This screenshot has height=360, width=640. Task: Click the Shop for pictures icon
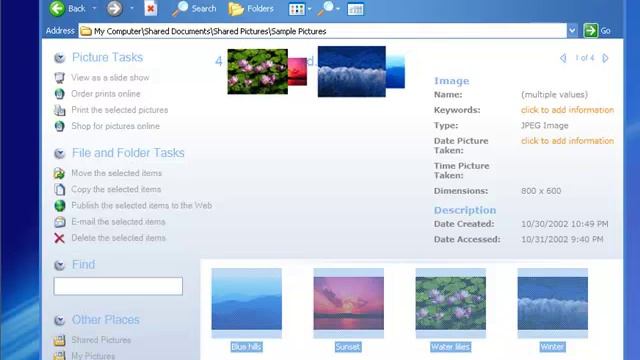coord(60,126)
